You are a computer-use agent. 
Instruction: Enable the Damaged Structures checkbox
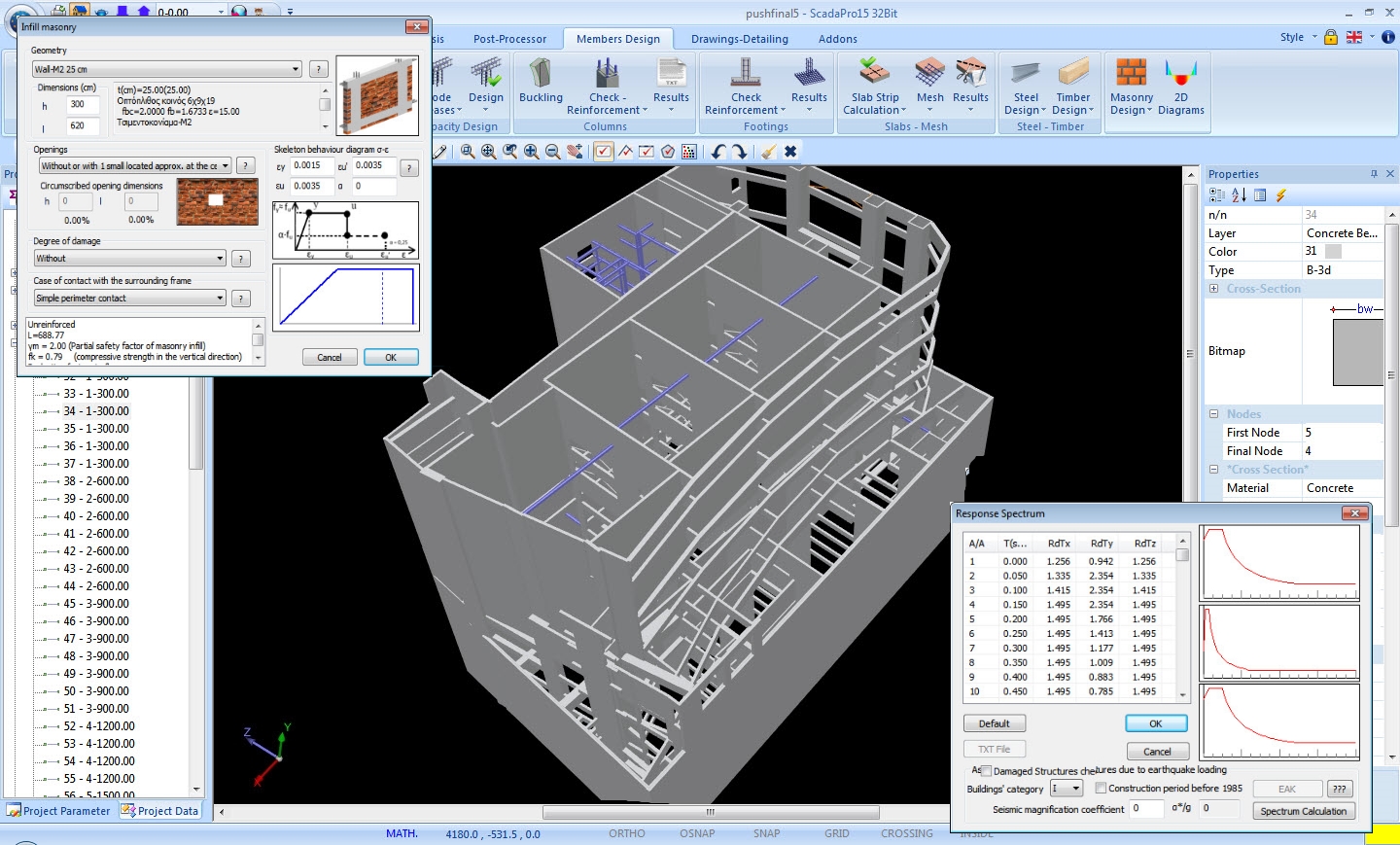986,771
